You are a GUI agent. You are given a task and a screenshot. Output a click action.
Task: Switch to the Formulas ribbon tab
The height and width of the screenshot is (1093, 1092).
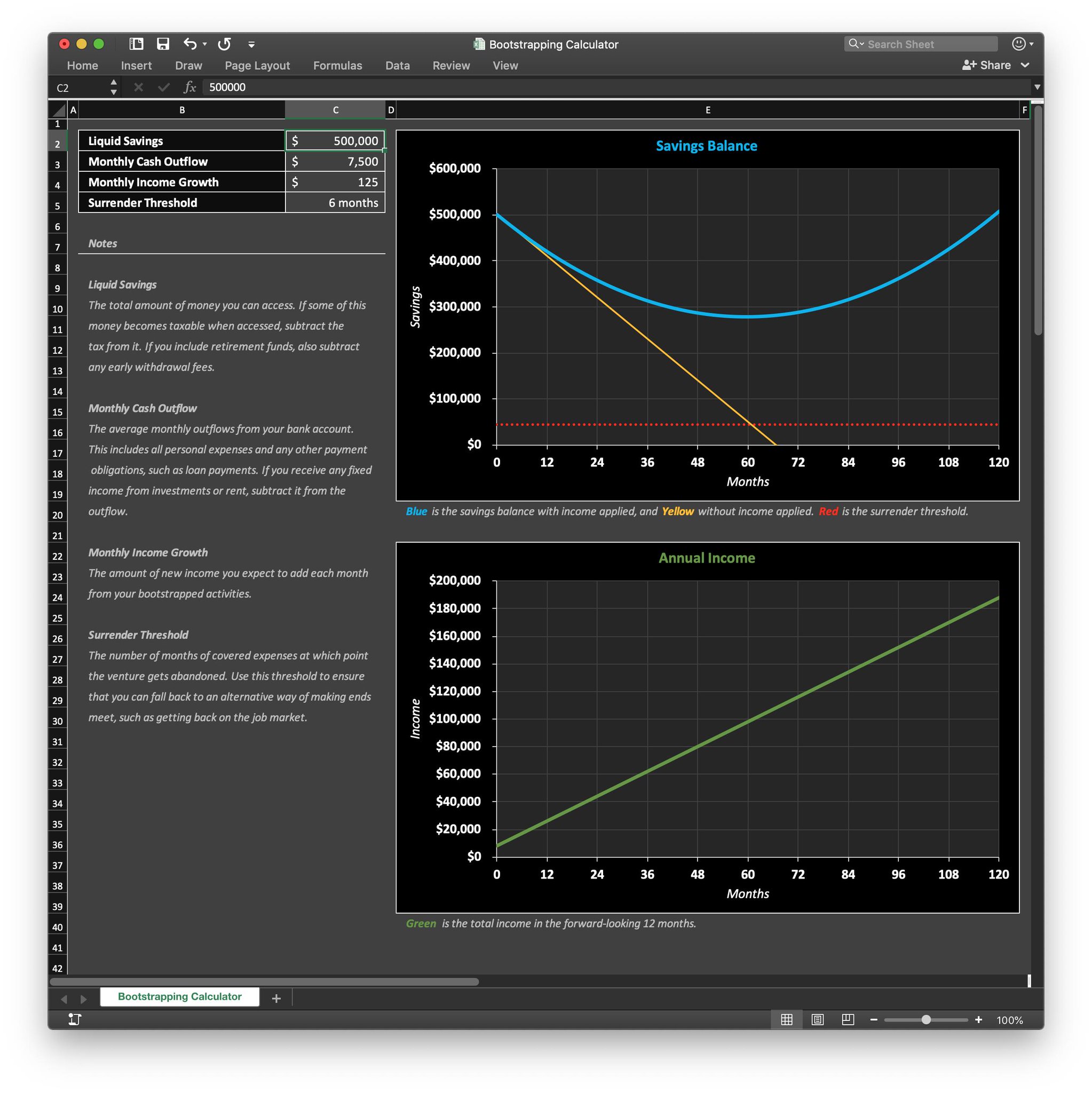337,66
